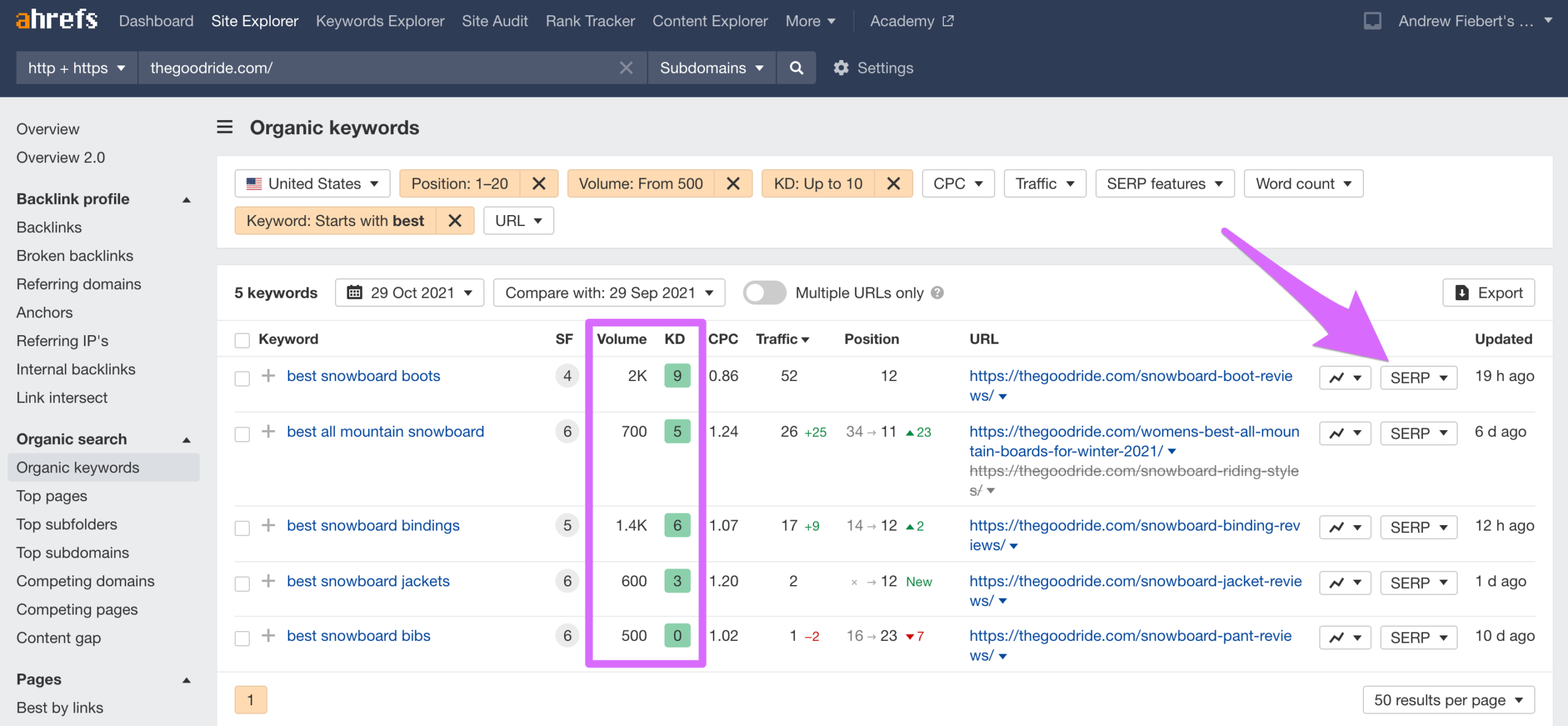Click the search magnifier button
Viewport: 1568px width, 726px height.
coord(796,68)
